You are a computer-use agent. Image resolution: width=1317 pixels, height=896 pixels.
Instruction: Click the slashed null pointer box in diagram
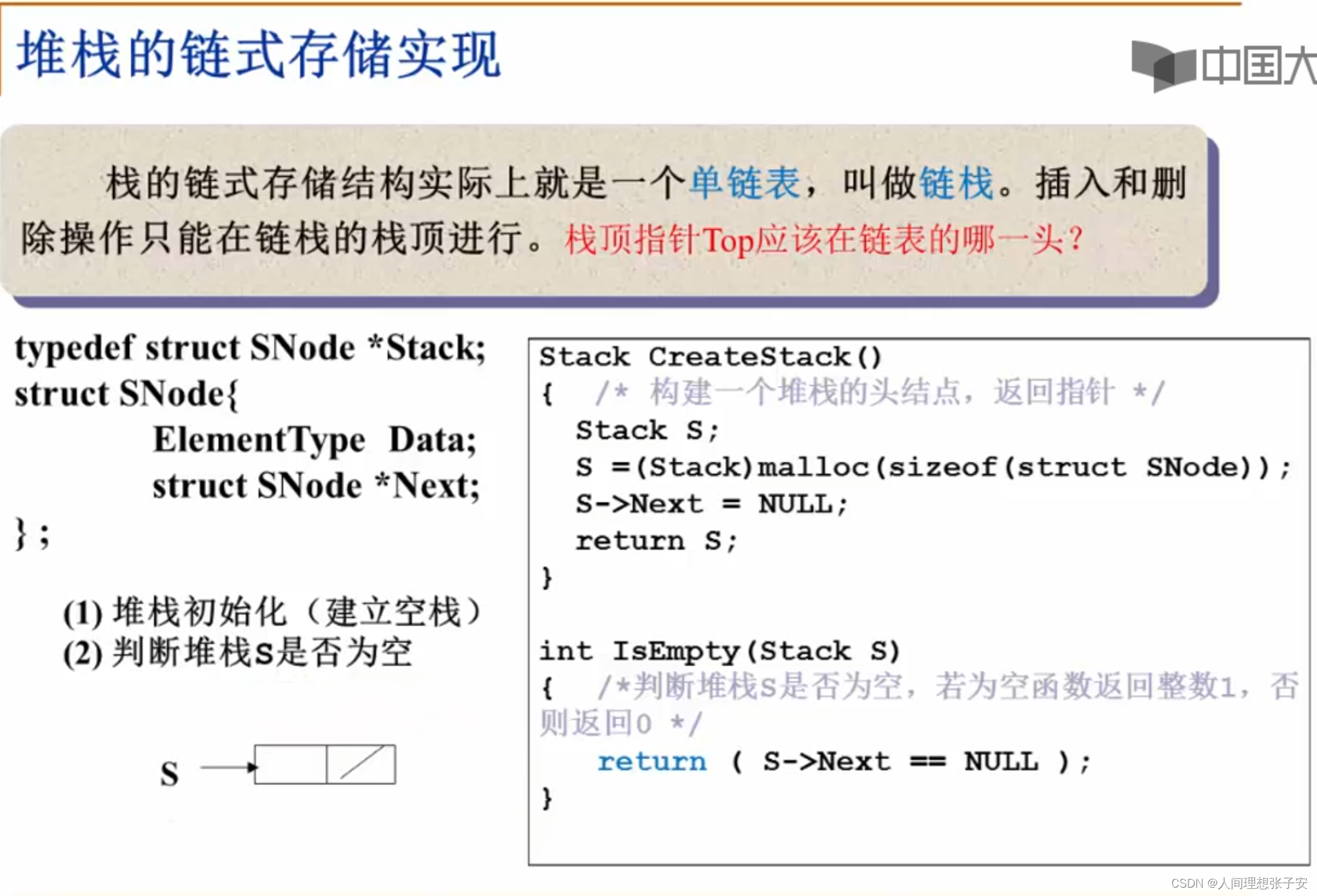[361, 765]
